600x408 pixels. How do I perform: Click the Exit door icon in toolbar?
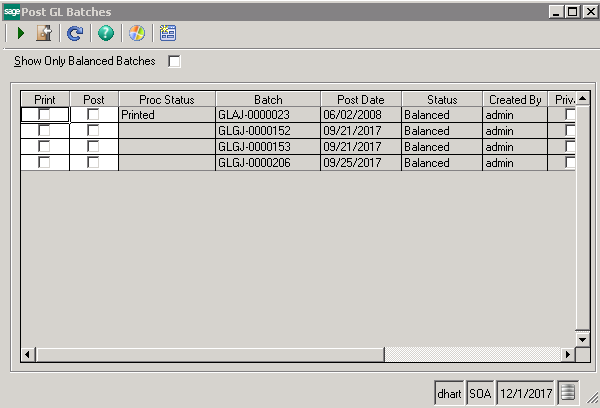[x=43, y=33]
